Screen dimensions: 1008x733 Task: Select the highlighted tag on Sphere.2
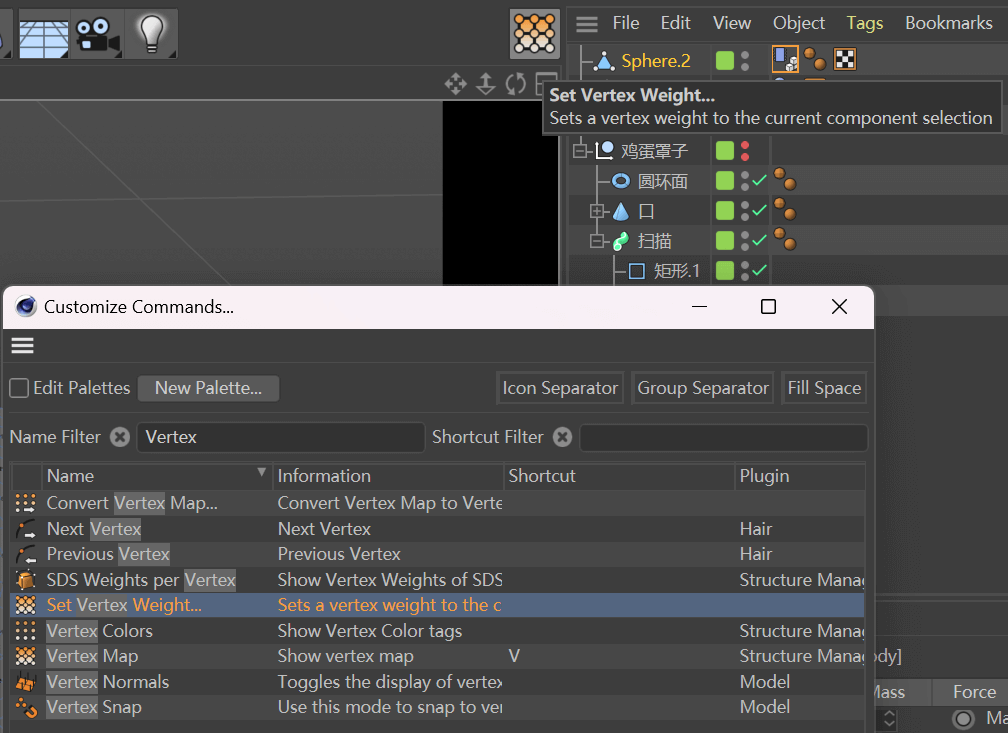click(x=785, y=59)
